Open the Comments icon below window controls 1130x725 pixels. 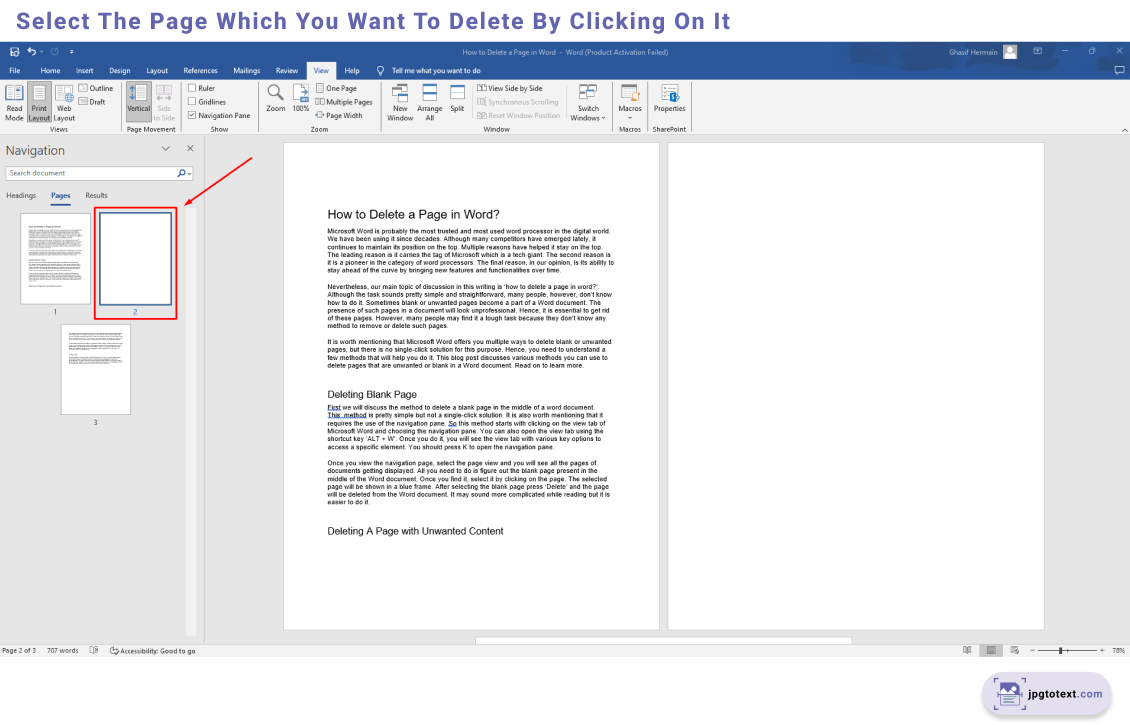pyautogui.click(x=1119, y=70)
